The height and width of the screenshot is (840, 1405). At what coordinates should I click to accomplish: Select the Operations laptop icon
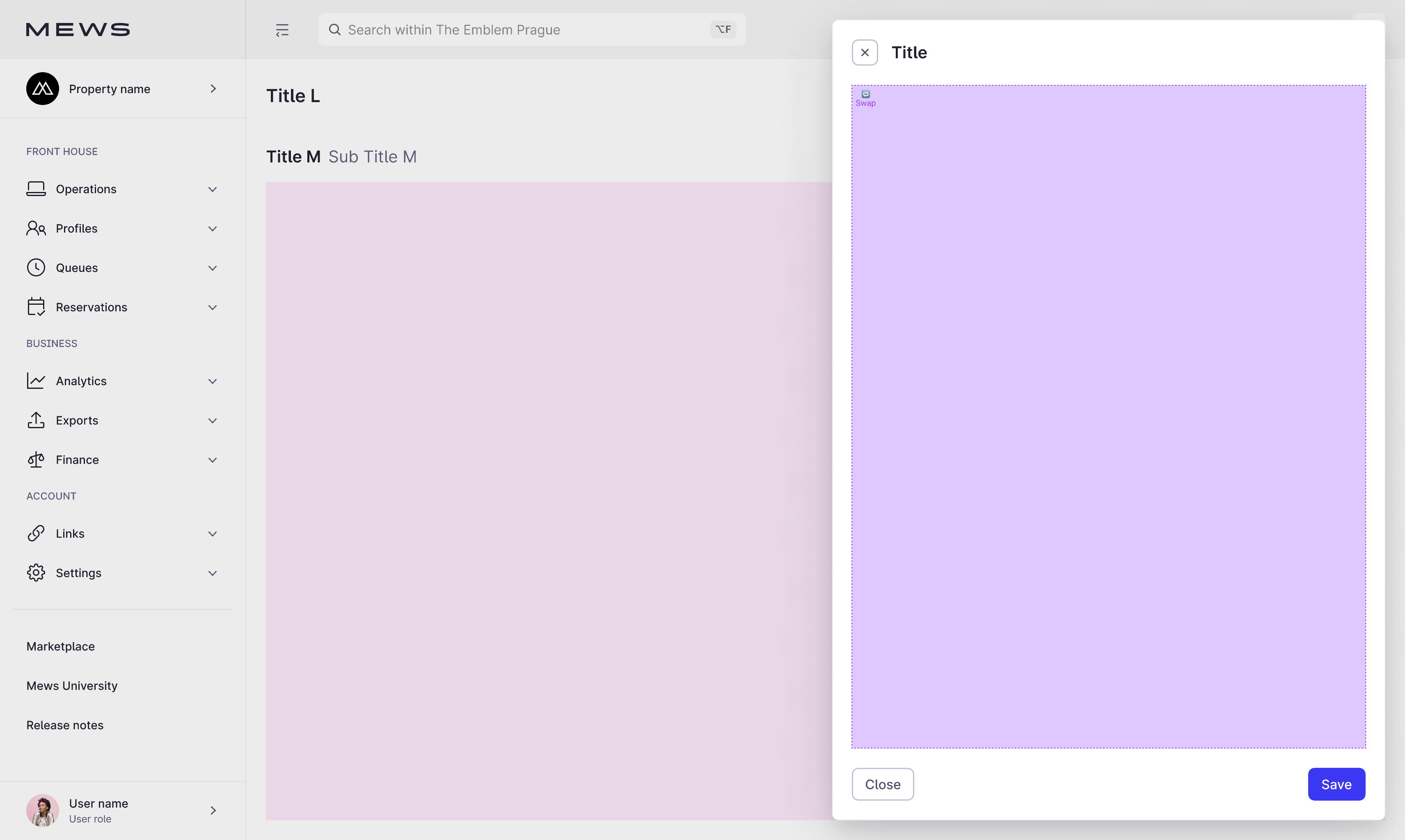click(x=36, y=189)
